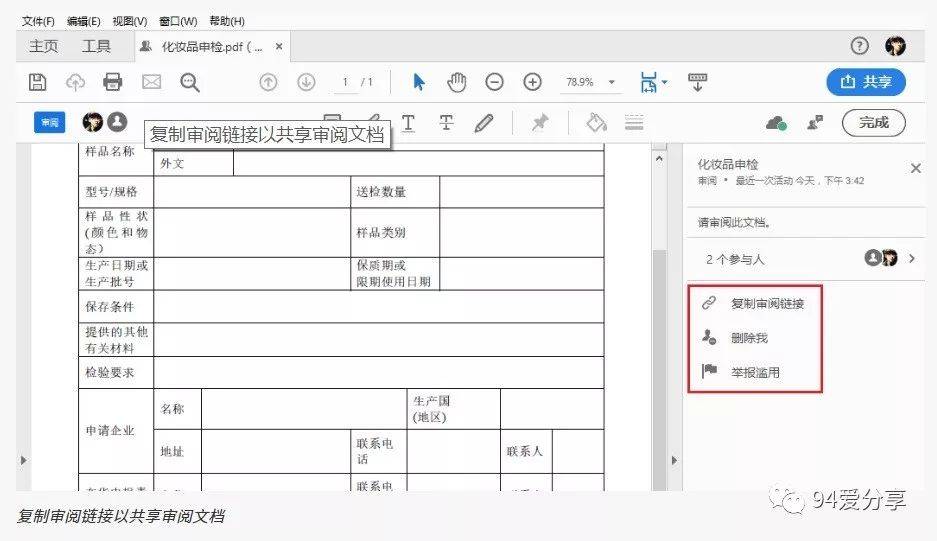This screenshot has height=541, width=937.
Task: Select the arrow selection tool
Action: click(419, 82)
